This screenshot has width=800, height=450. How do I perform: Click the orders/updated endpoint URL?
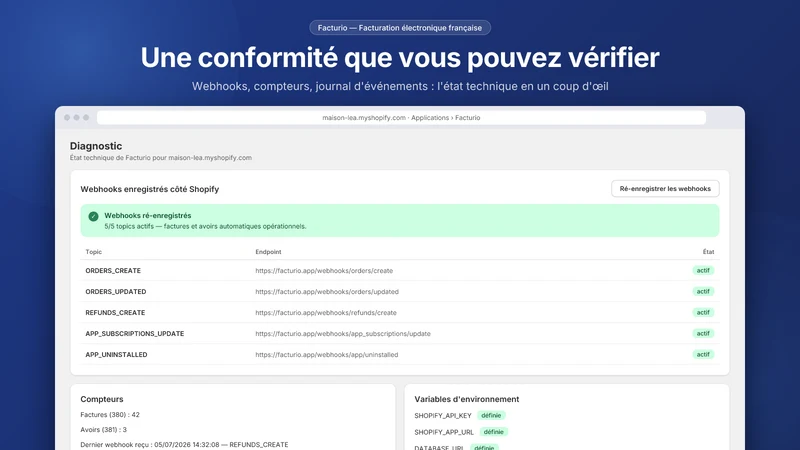[327, 292]
